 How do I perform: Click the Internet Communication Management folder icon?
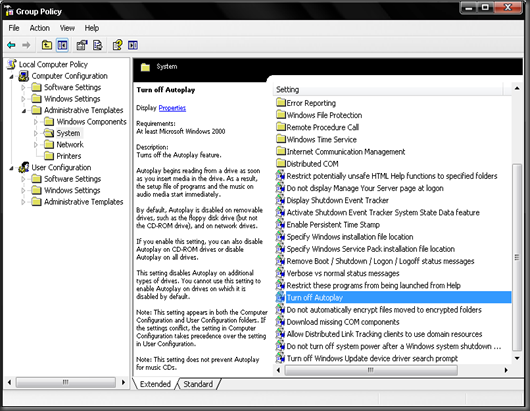[281, 151]
